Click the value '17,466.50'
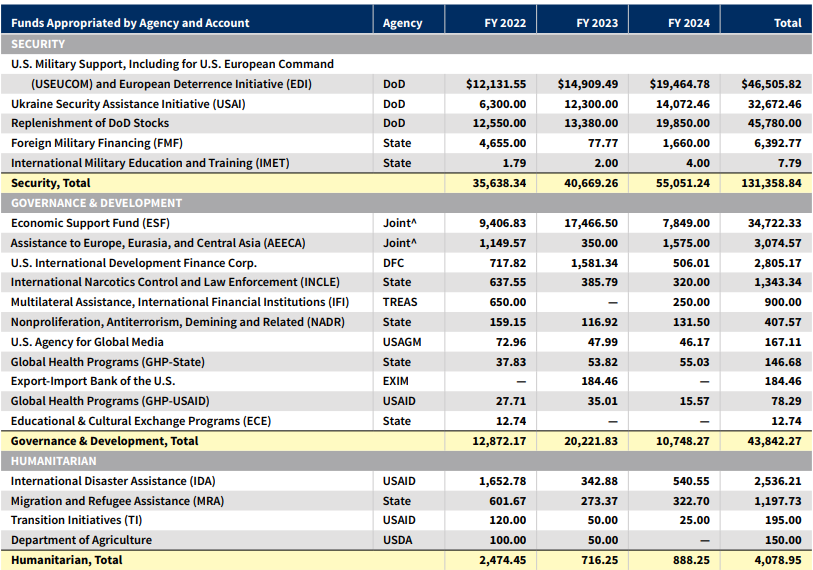Image resolution: width=813 pixels, height=570 pixels. coord(591,223)
